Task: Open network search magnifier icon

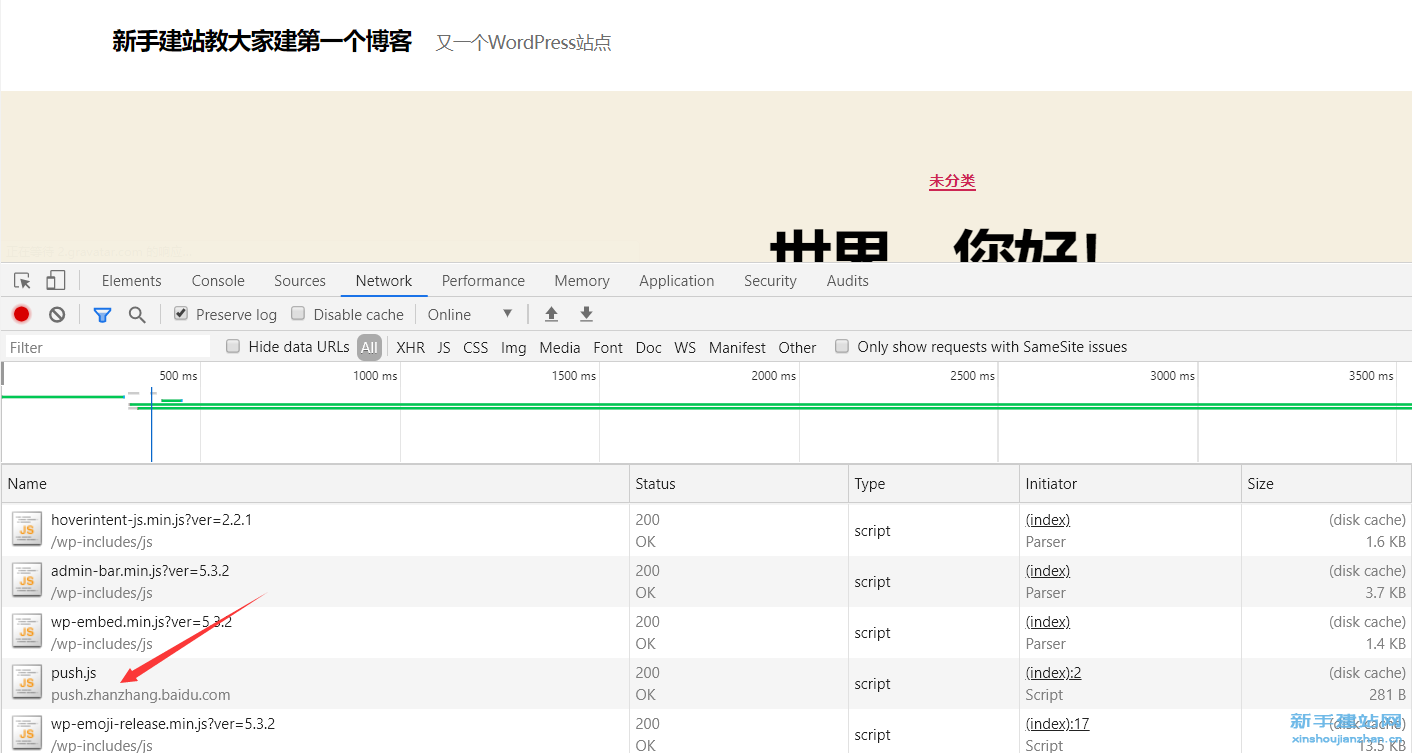Action: click(137, 314)
